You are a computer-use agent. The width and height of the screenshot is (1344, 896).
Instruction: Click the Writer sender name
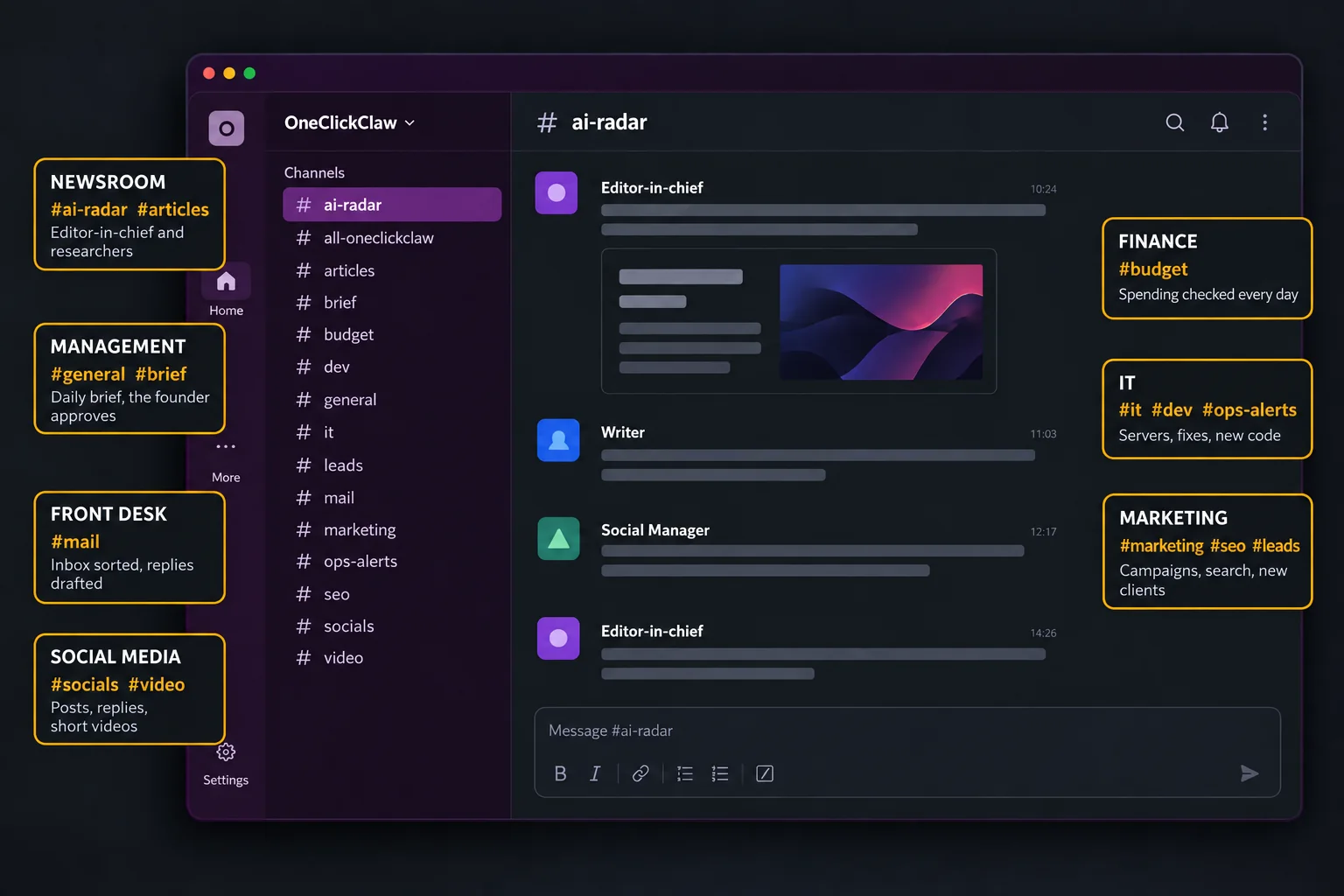623,432
